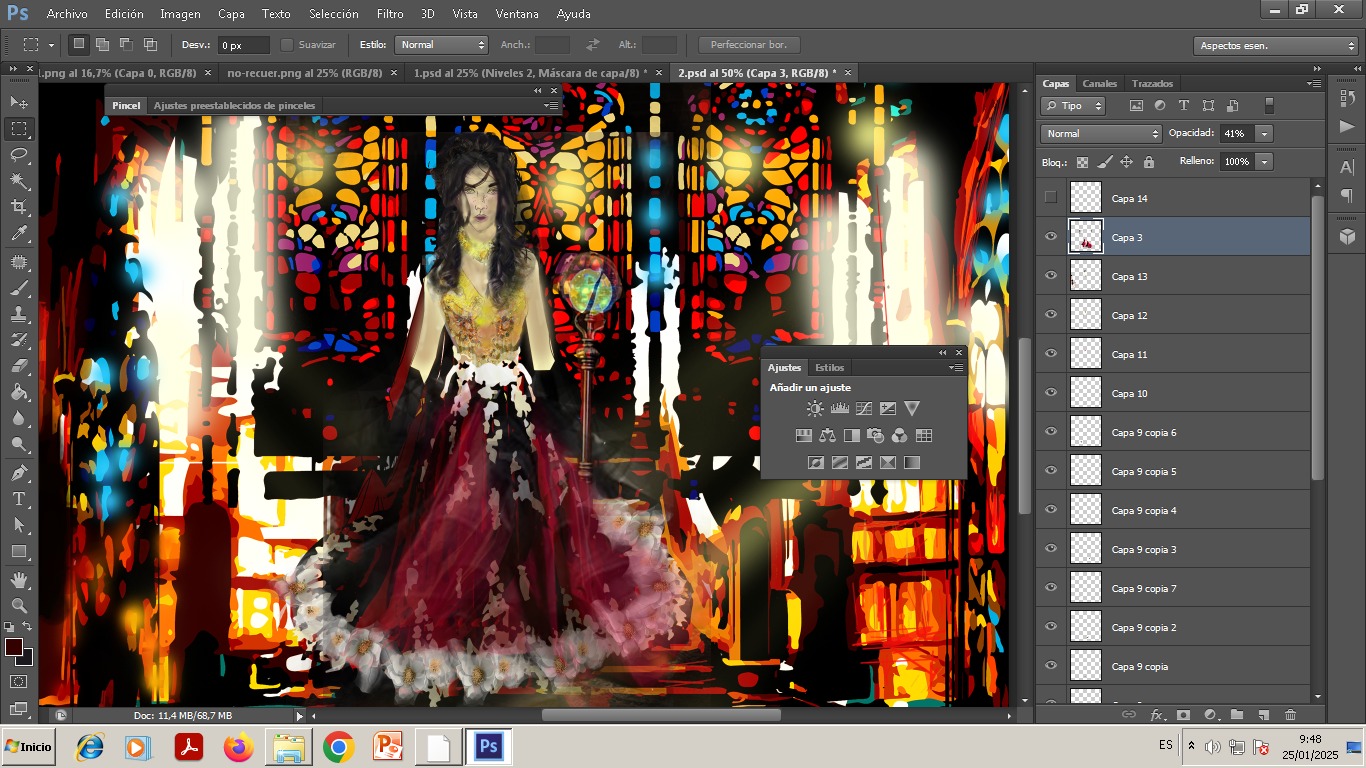Select the Brush tool
This screenshot has height=768, width=1366.
tap(19, 288)
